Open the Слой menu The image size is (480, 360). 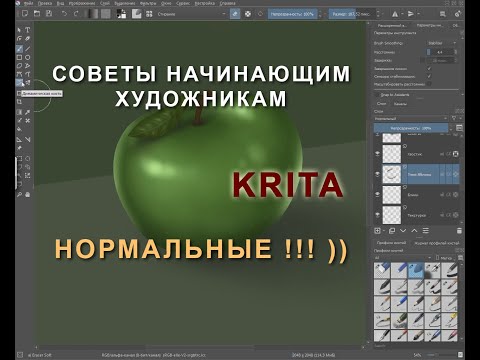coord(105,3)
